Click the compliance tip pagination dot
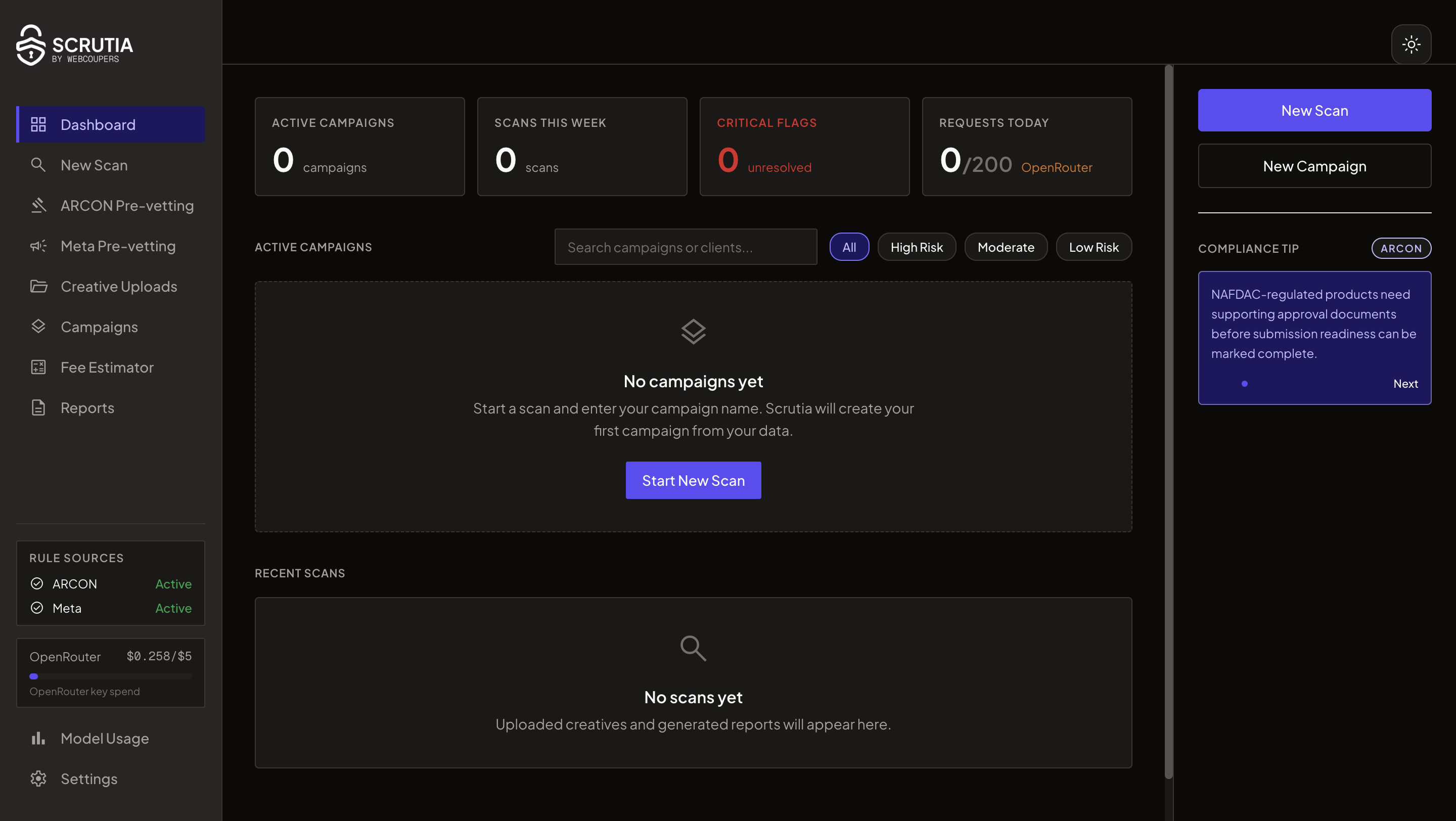The width and height of the screenshot is (1456, 821). click(x=1244, y=384)
